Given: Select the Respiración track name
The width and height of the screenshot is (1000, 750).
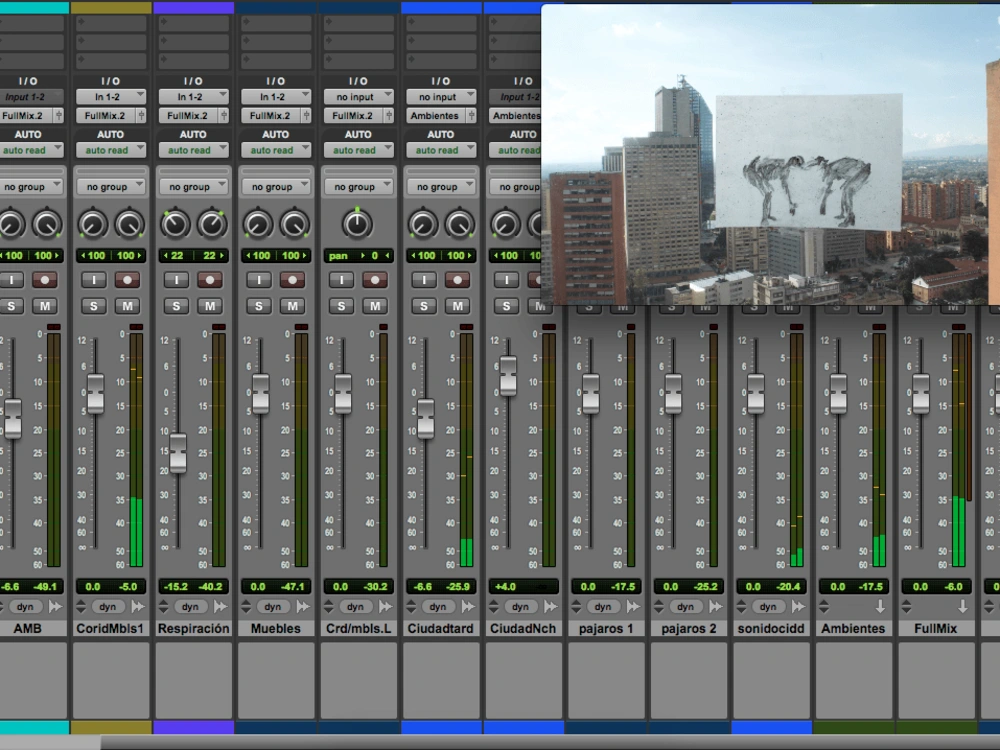Looking at the screenshot, I should pos(193,629).
